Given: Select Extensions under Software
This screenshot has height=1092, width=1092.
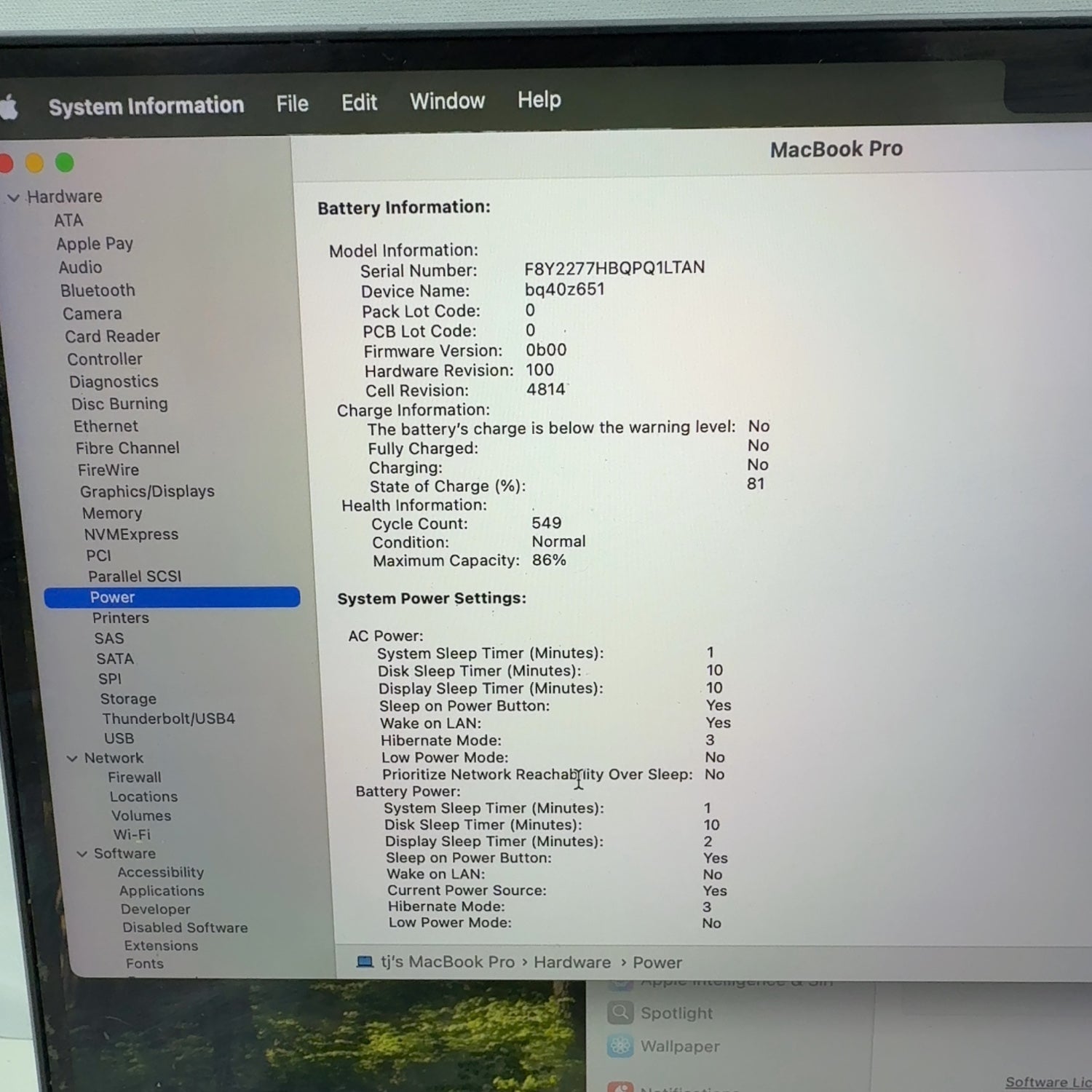Looking at the screenshot, I should pyautogui.click(x=161, y=946).
